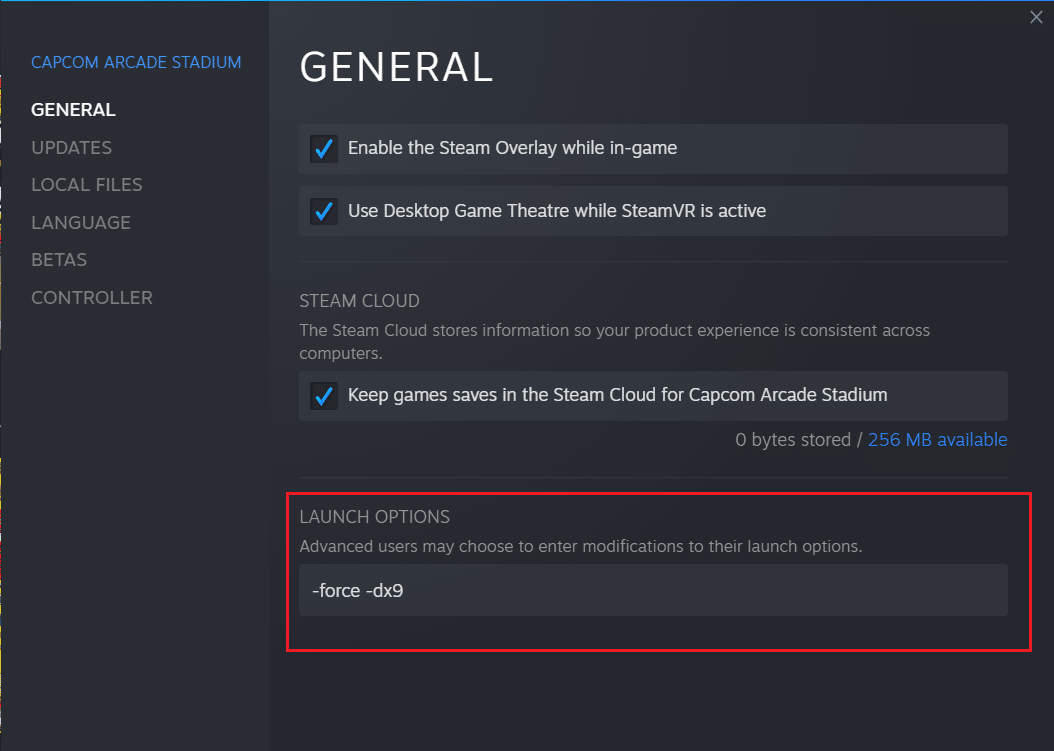1054x751 pixels.
Task: Click the LAUNCH OPTIONS section heading
Action: click(x=375, y=517)
